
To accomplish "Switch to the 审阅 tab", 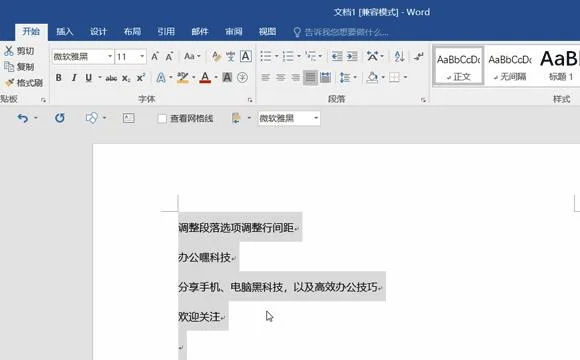I will coord(234,32).
